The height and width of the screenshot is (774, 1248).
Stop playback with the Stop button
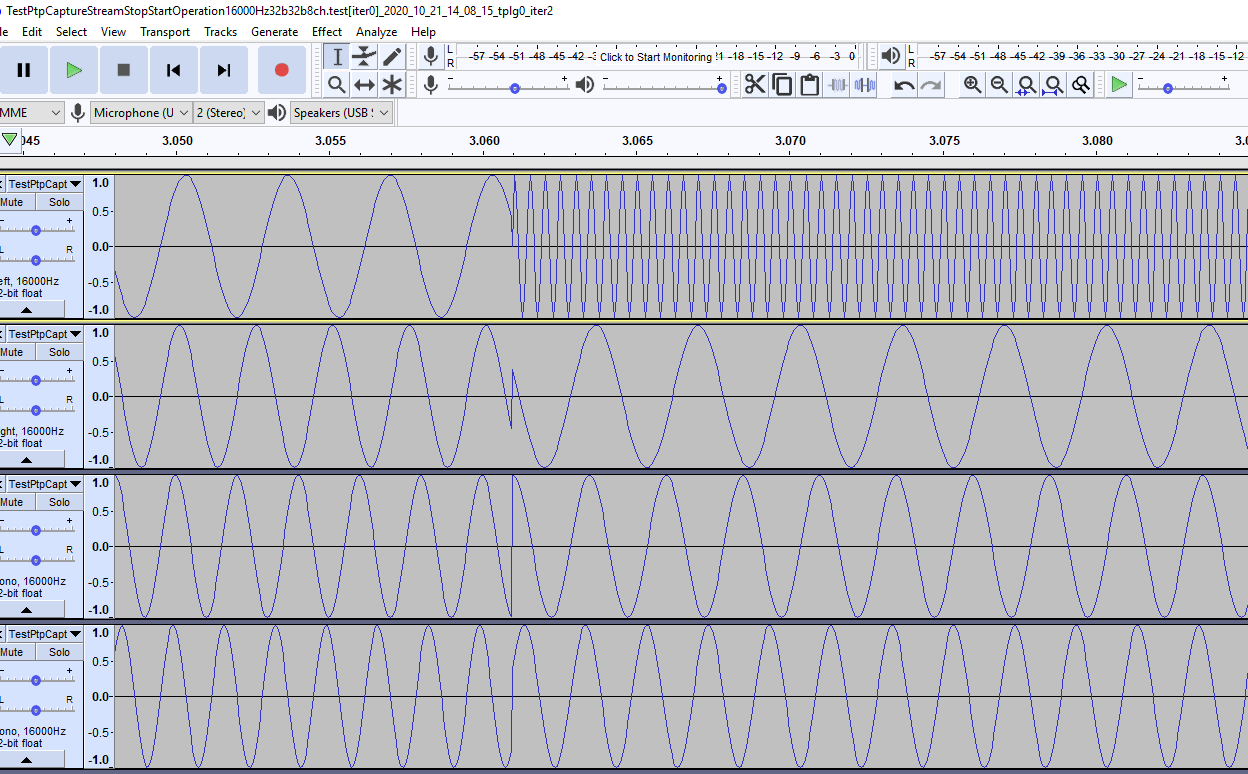[x=124, y=70]
